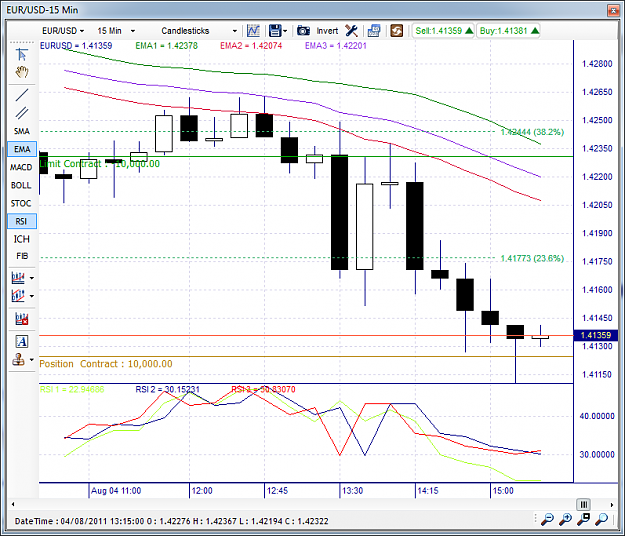Image resolution: width=625 pixels, height=536 pixels.
Task: Add the SMA indicator
Action: pyautogui.click(x=22, y=131)
